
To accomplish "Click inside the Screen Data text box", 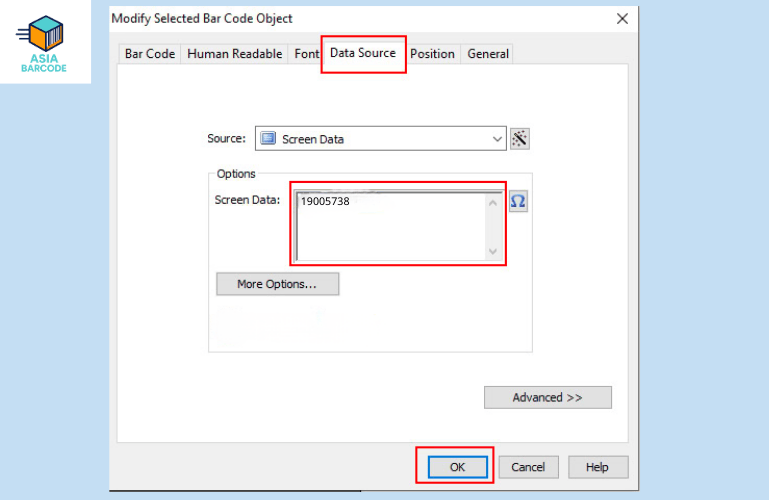I will coord(390,226).
